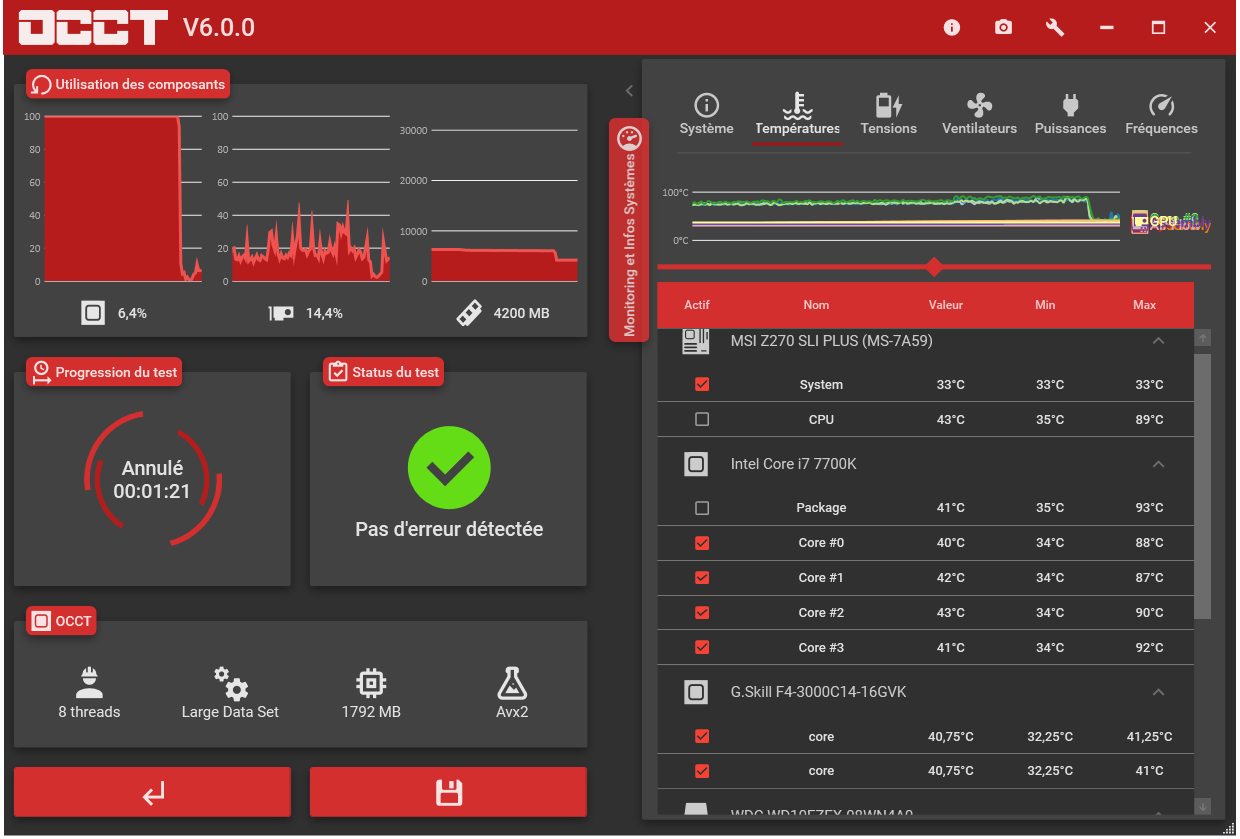Select the Puissances plug icon
The image size is (1240, 839).
click(x=1070, y=105)
